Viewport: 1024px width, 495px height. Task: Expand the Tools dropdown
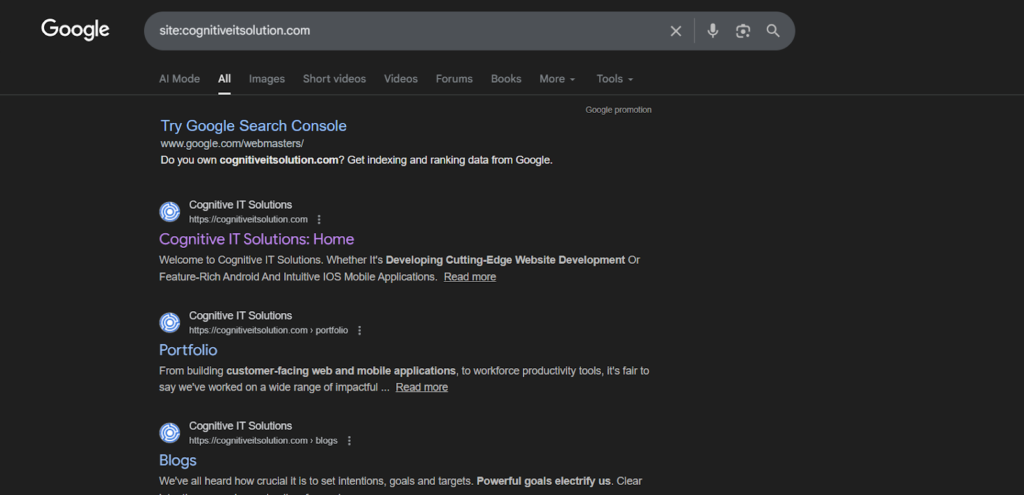pos(614,79)
